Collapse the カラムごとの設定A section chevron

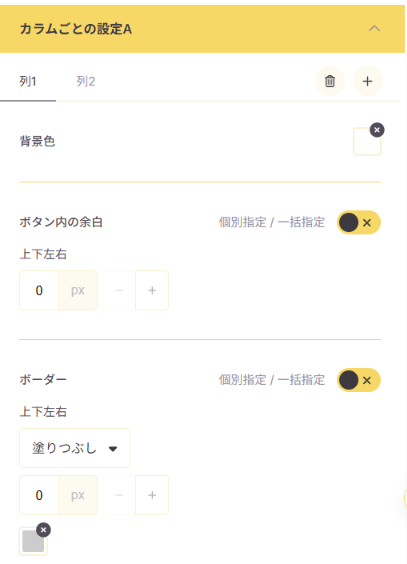click(374, 28)
